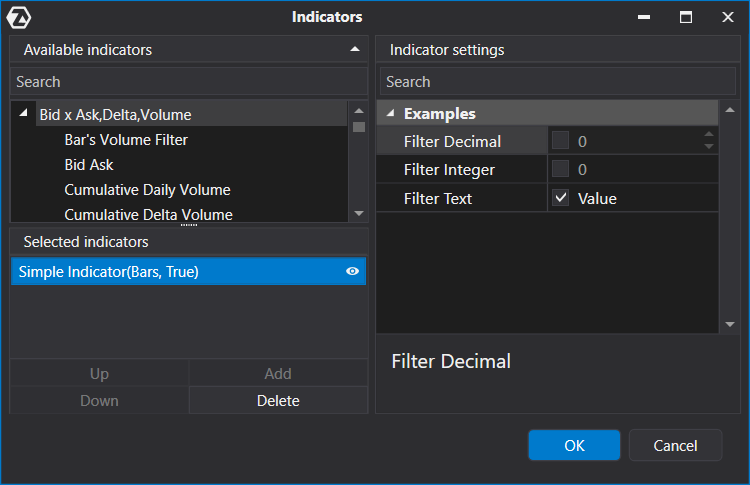Click available indicators list scroll down arrow

click(359, 213)
